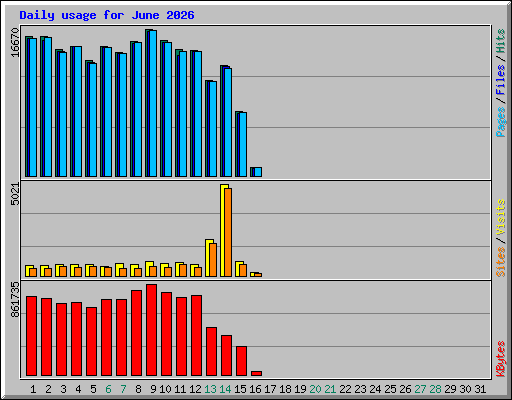Click the 861735 axis value label

tap(15, 300)
